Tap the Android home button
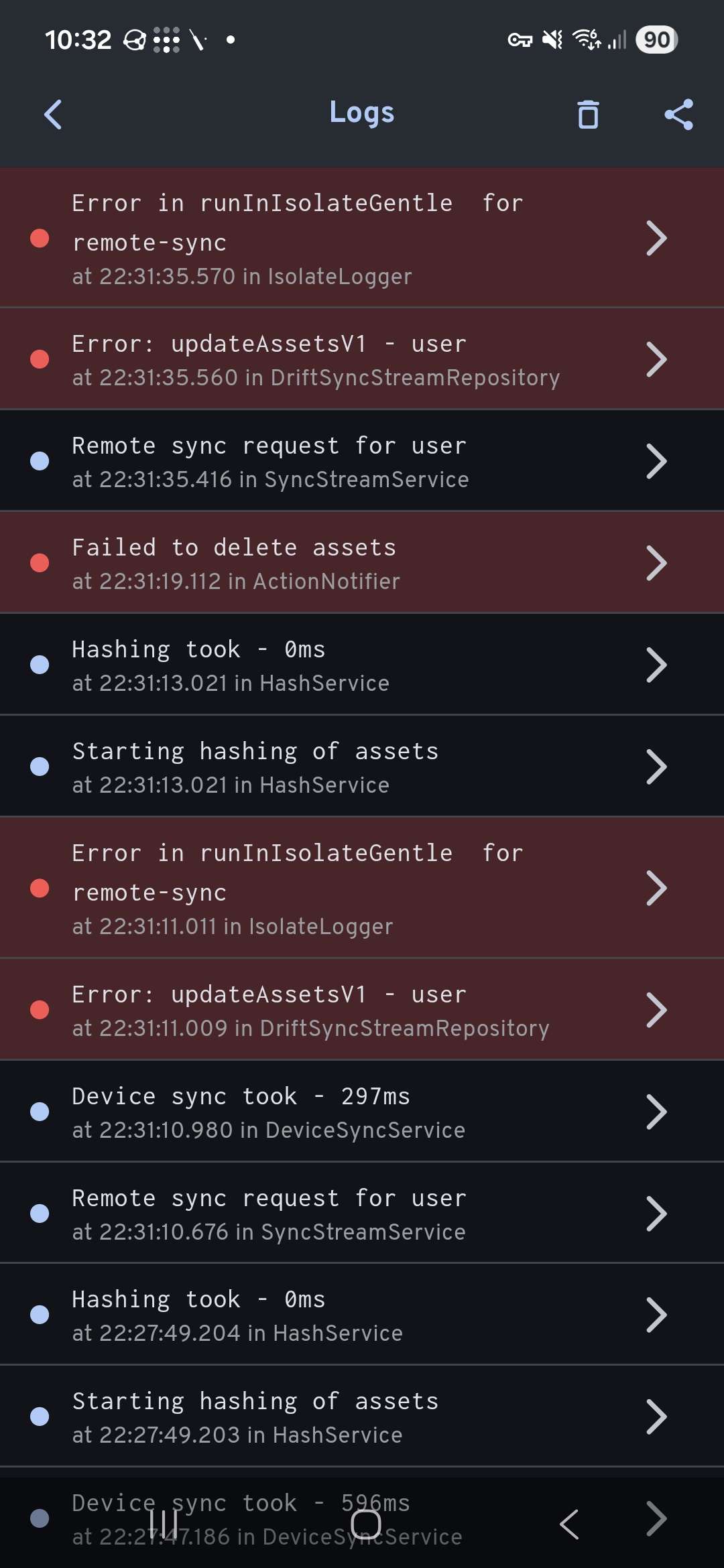The height and width of the screenshot is (1568, 724). point(366,1525)
